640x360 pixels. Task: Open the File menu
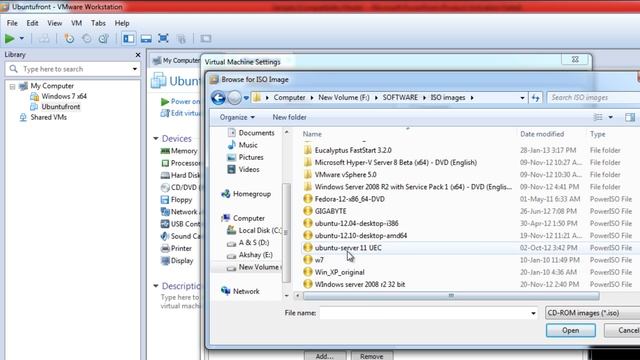point(12,23)
